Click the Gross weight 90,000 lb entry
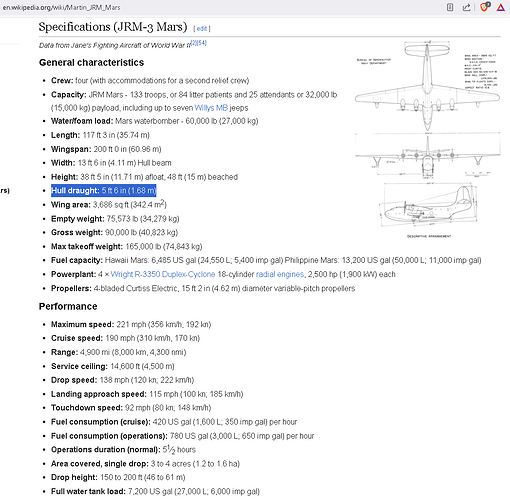Viewport: 510px width, 500px height. [114, 232]
